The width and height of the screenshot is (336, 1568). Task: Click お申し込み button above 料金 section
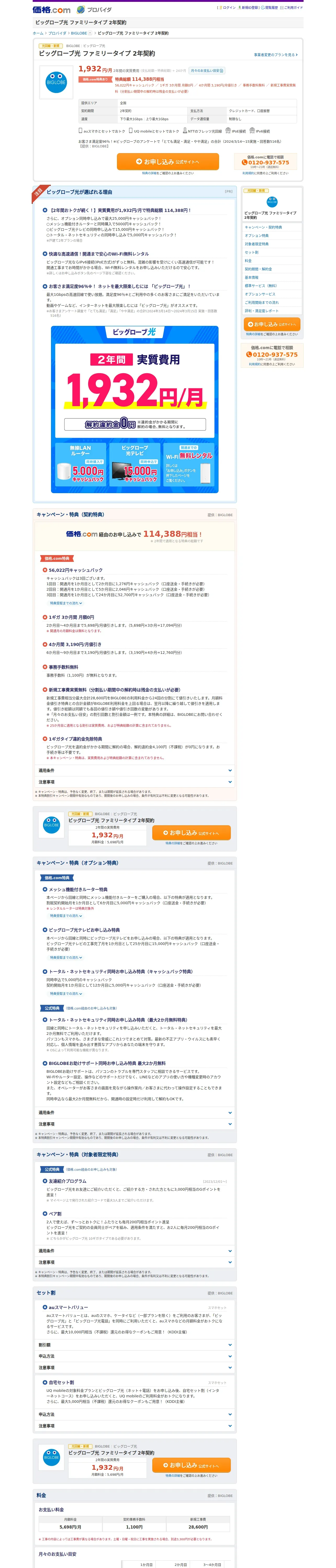click(x=192, y=1465)
